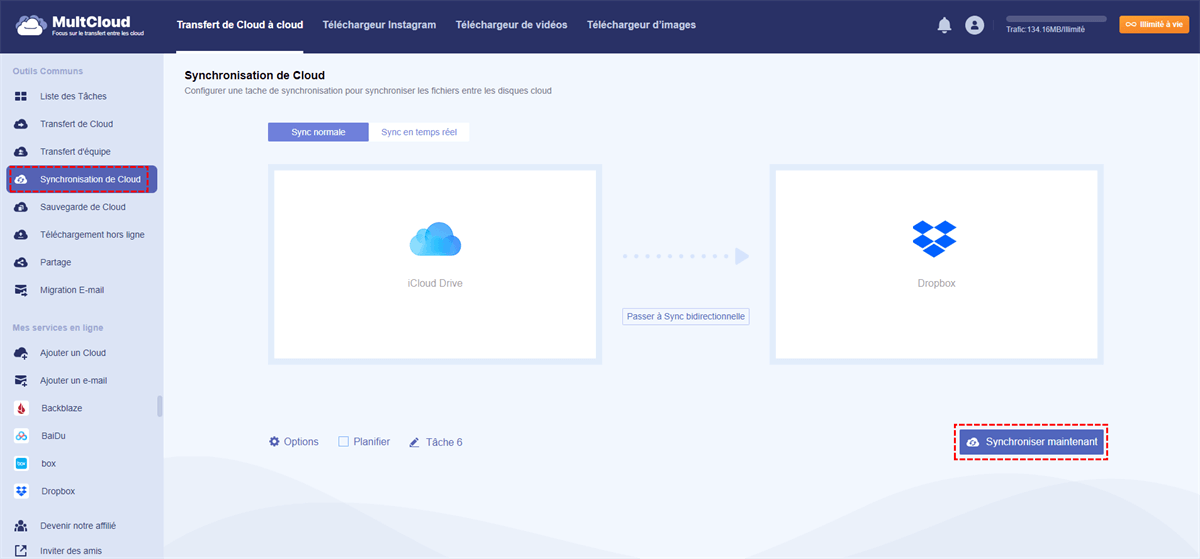This screenshot has height=559, width=1200.
Task: Open Téléchargeur Instagram tab
Action: (x=380, y=25)
